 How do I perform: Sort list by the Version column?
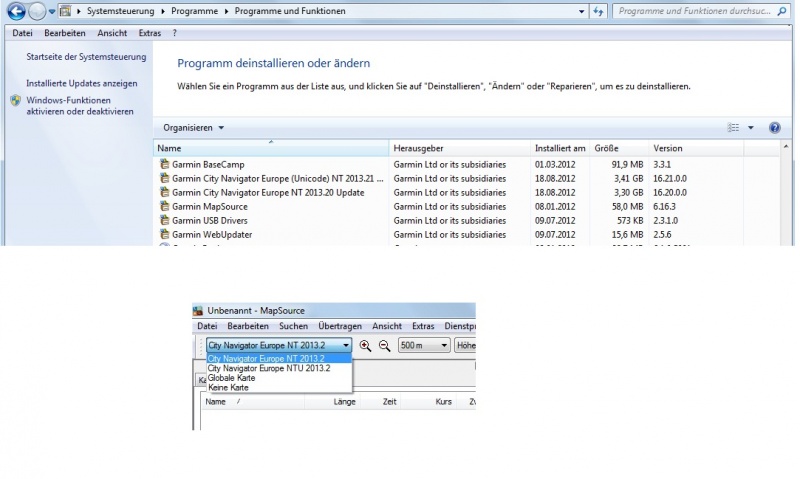point(695,148)
